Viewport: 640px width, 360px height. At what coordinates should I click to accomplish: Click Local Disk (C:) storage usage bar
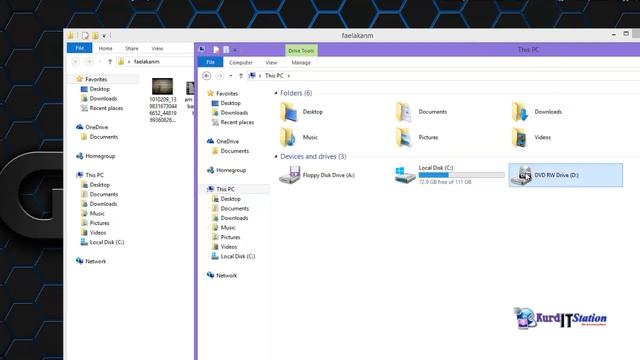point(461,175)
